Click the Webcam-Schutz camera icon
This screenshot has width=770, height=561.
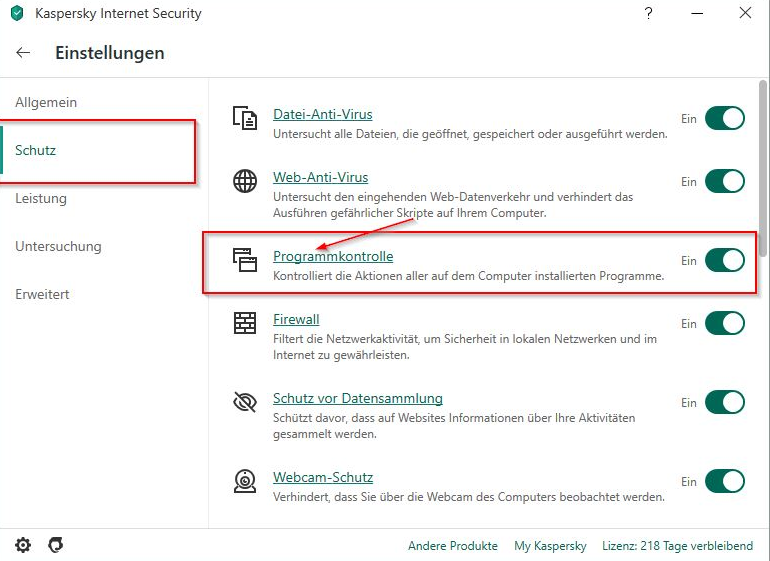[x=245, y=481]
